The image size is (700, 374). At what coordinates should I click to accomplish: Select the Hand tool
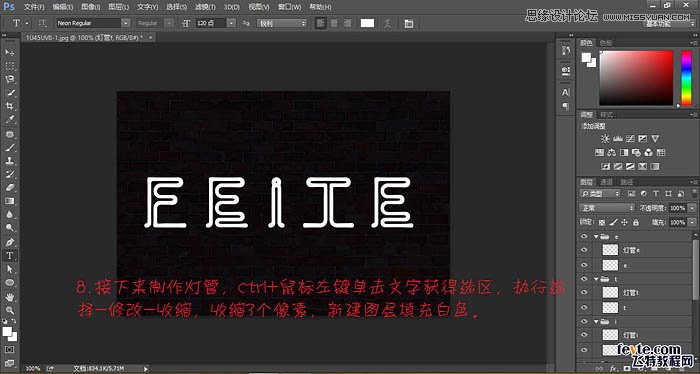[x=9, y=297]
